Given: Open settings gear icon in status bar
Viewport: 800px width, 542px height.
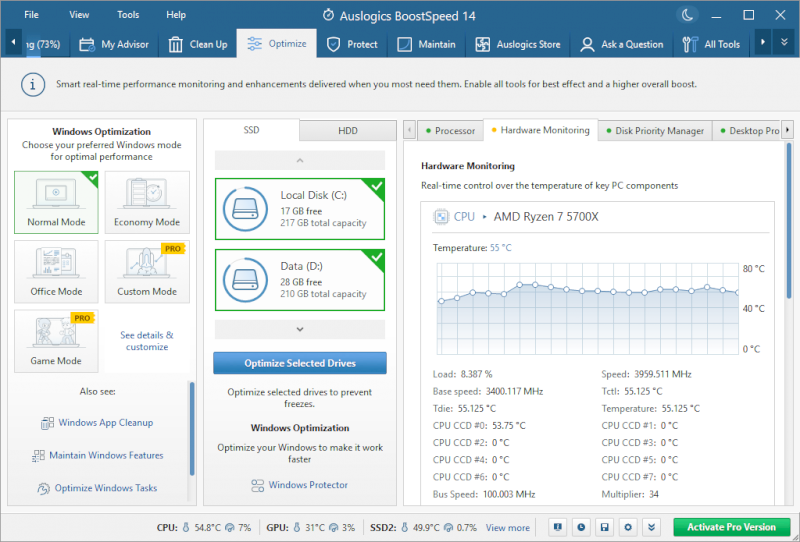Looking at the screenshot, I should click(628, 527).
